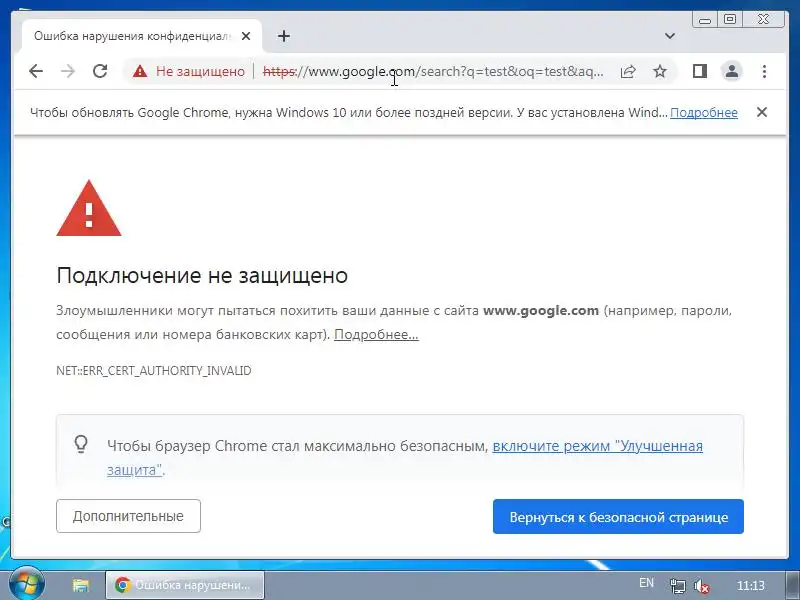Open the clock showing 11:13
Image resolution: width=800 pixels, height=600 pixels.
coord(751,585)
